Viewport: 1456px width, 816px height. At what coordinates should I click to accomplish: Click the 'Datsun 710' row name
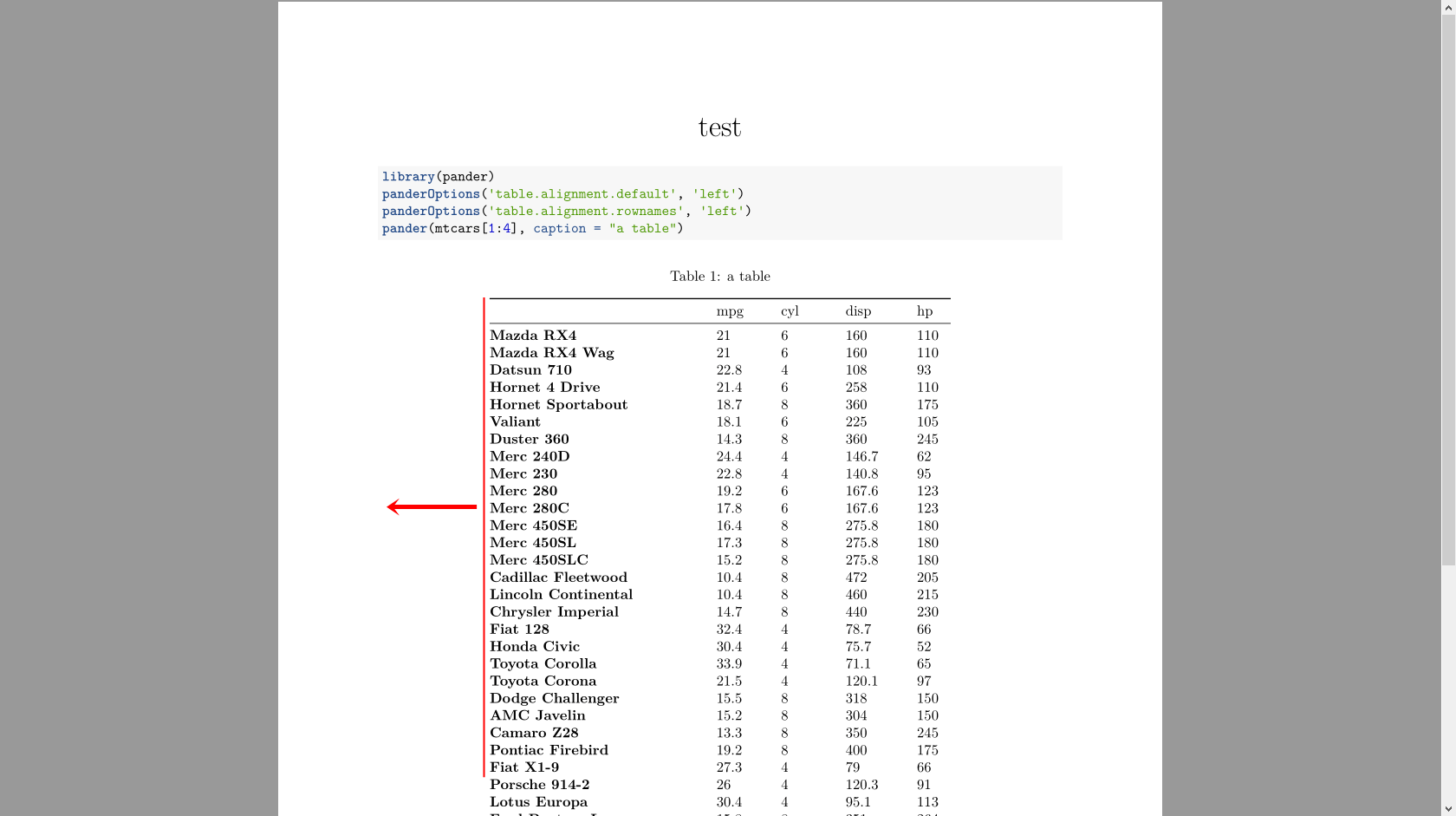pyautogui.click(x=530, y=369)
